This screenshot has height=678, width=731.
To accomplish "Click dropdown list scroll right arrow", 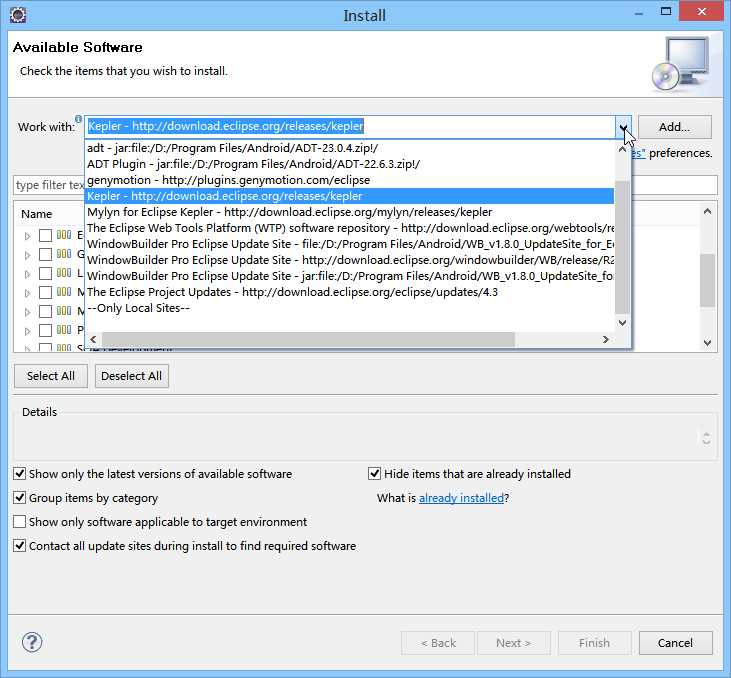I will pyautogui.click(x=606, y=339).
